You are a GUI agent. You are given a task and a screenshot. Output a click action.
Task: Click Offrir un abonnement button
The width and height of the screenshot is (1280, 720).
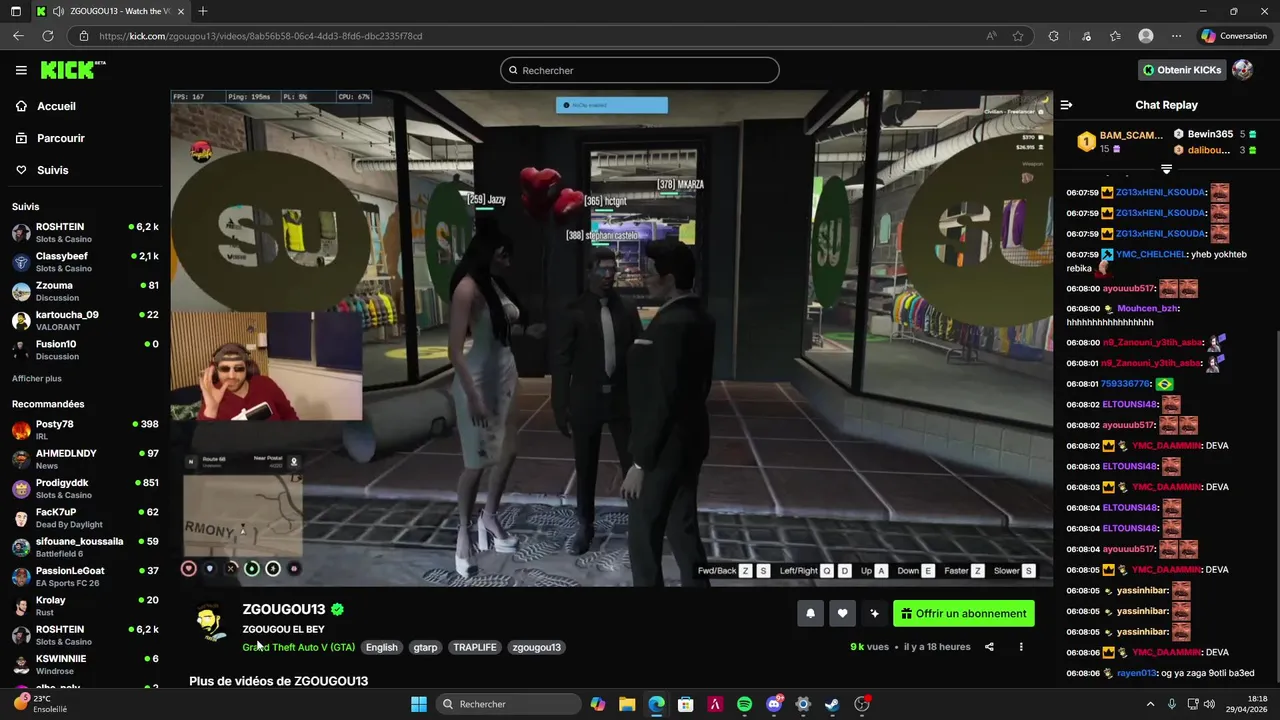click(x=964, y=614)
